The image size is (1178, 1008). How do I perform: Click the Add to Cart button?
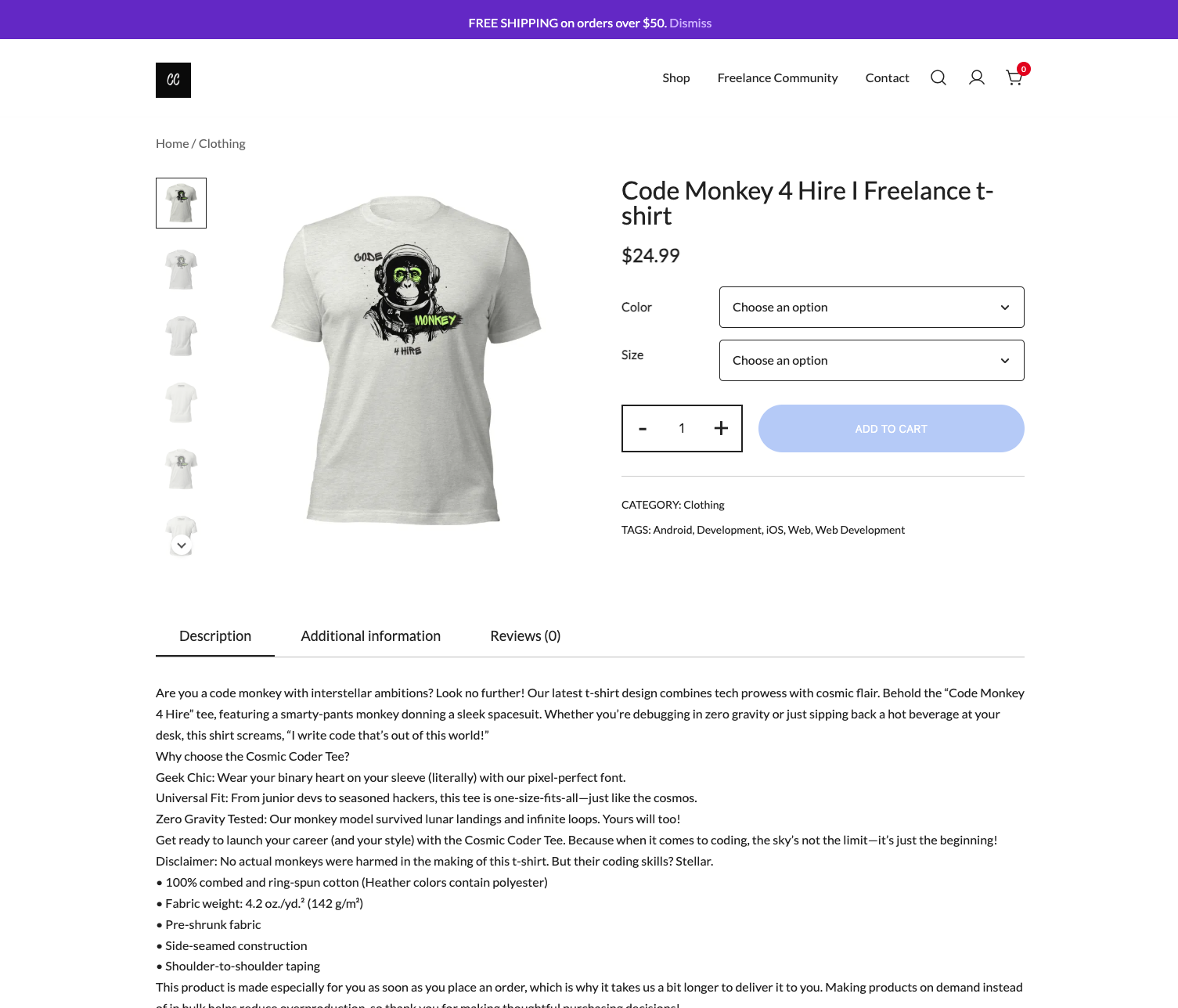pos(891,428)
